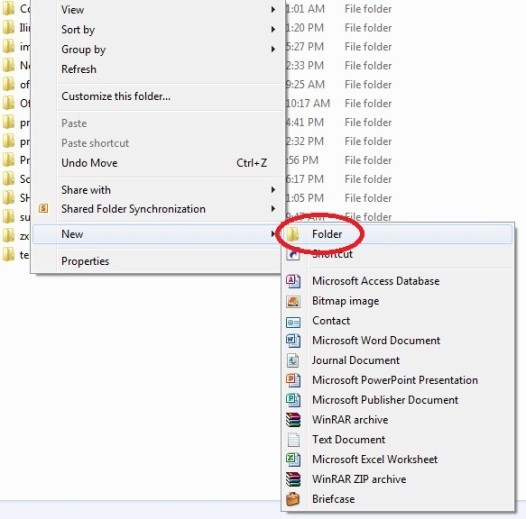Click the Folder icon in New submenu
Screen dimensions: 526x519
click(293, 234)
